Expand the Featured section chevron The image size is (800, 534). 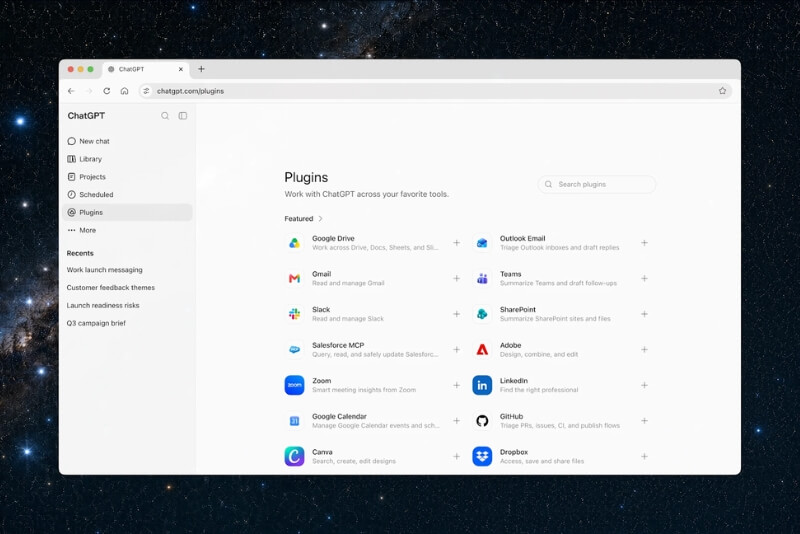click(x=320, y=219)
